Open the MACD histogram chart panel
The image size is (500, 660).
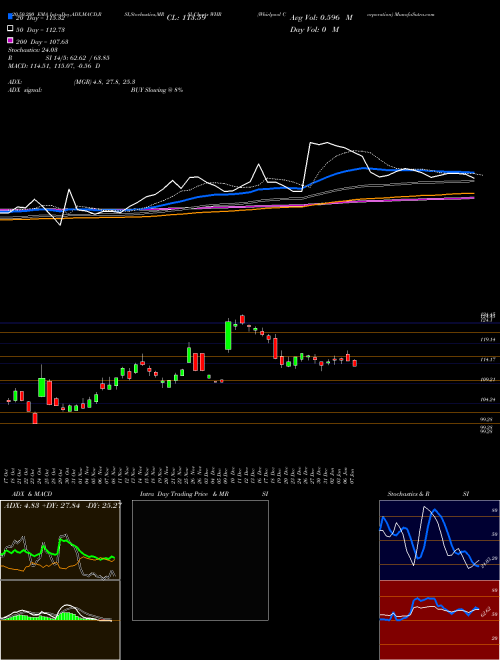[60, 620]
